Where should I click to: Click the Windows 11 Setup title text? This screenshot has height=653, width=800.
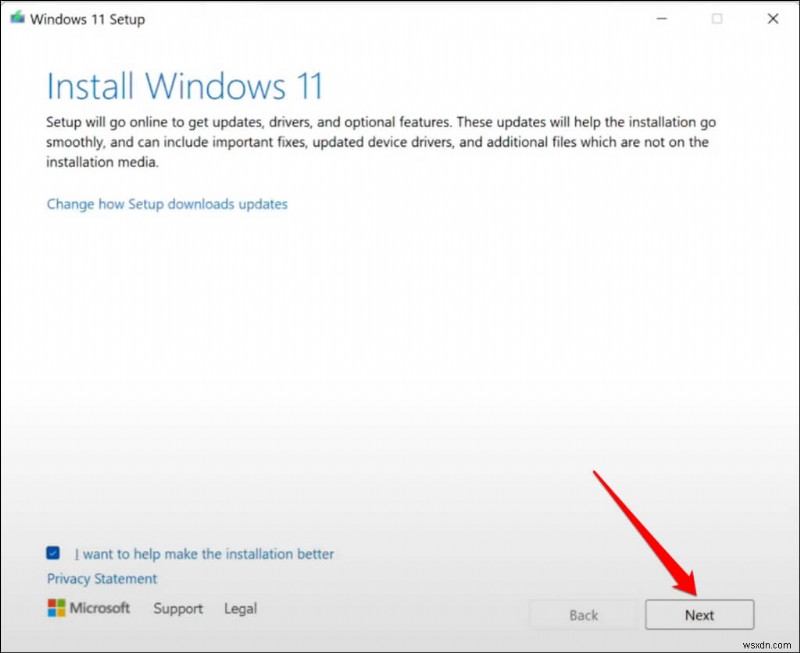[x=88, y=19]
